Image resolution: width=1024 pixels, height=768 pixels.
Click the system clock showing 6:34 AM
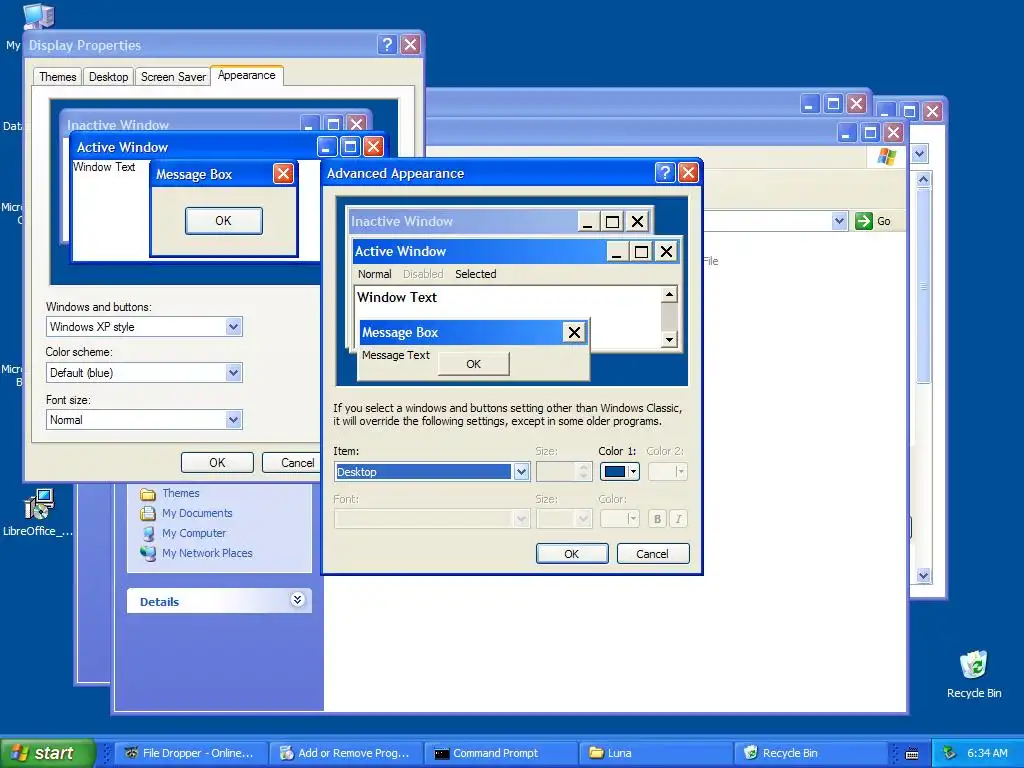point(987,753)
